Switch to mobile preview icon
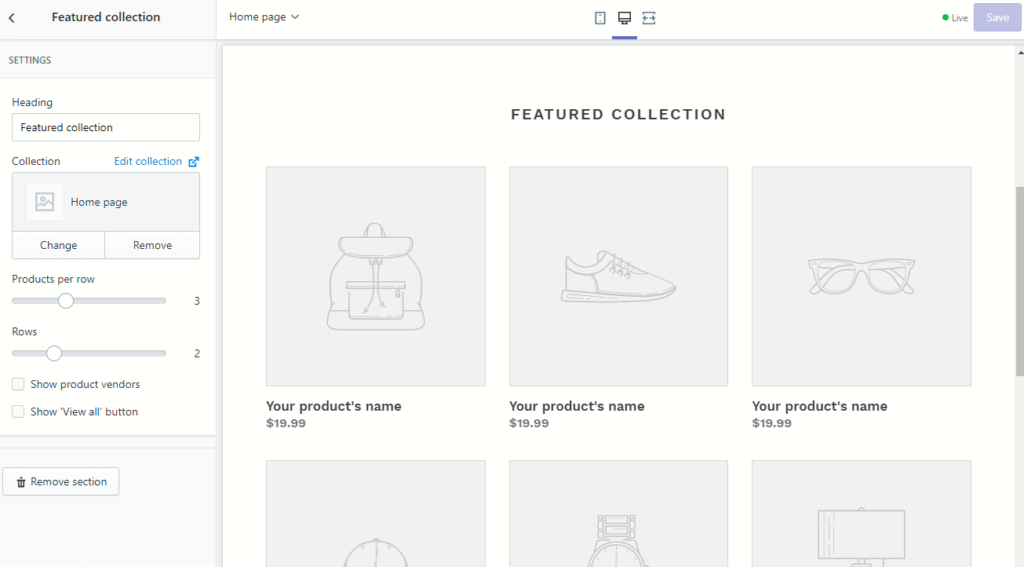1024x567 pixels. (600, 18)
